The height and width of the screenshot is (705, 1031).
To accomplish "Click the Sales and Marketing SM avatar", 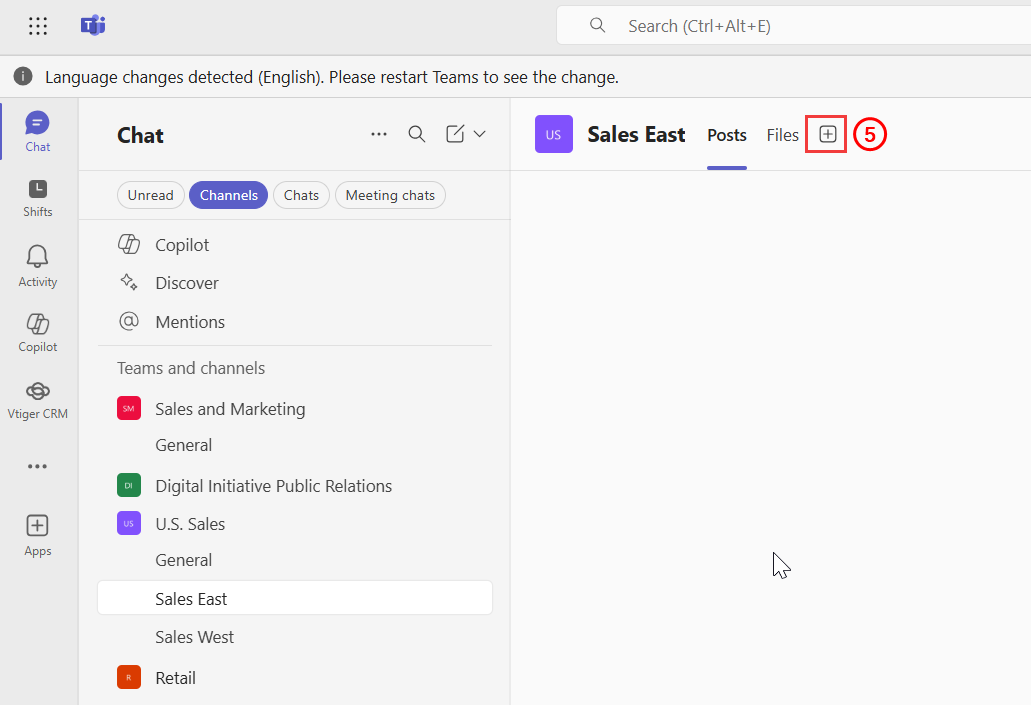I will (x=129, y=408).
